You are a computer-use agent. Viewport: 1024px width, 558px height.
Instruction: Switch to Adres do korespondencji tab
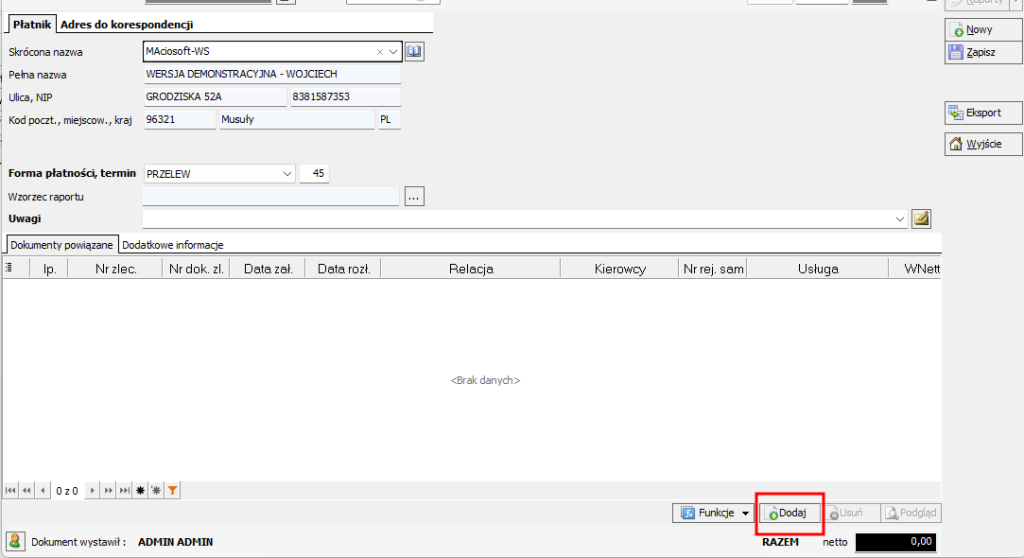point(126,24)
